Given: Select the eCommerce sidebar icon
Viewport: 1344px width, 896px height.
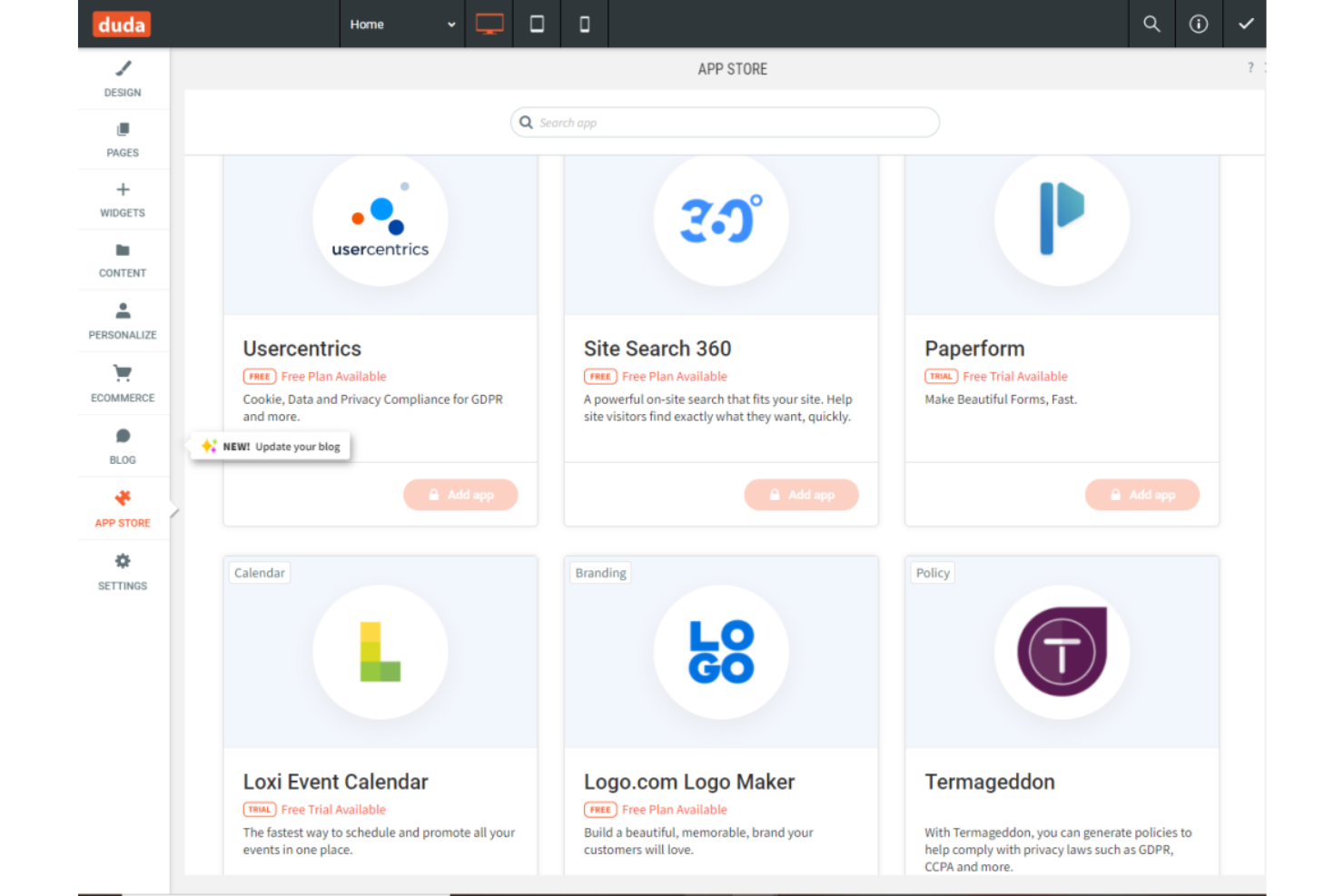Looking at the screenshot, I should click(x=122, y=382).
